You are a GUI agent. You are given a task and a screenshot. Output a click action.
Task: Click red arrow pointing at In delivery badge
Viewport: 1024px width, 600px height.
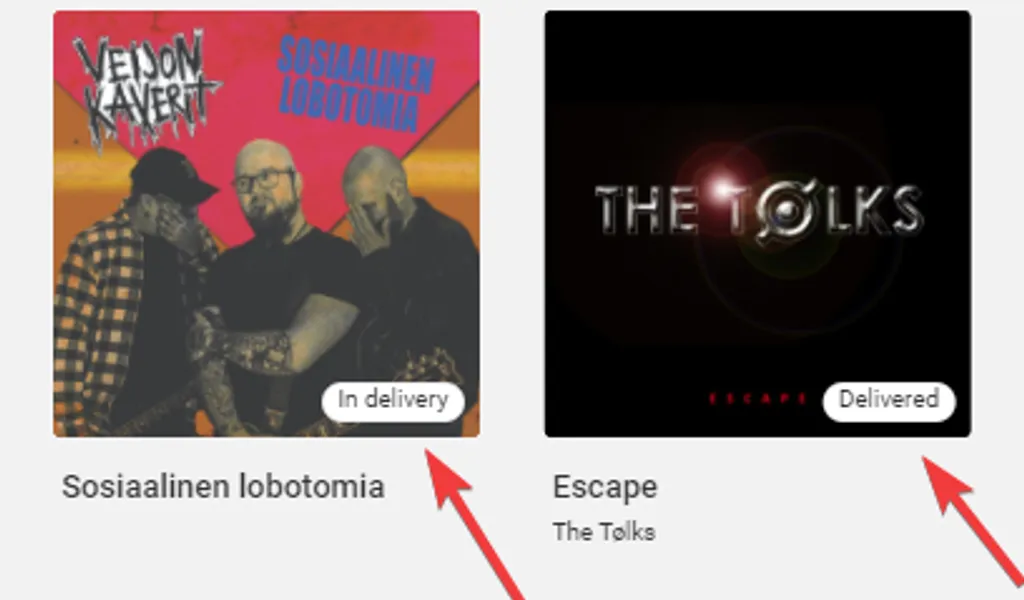click(x=473, y=522)
